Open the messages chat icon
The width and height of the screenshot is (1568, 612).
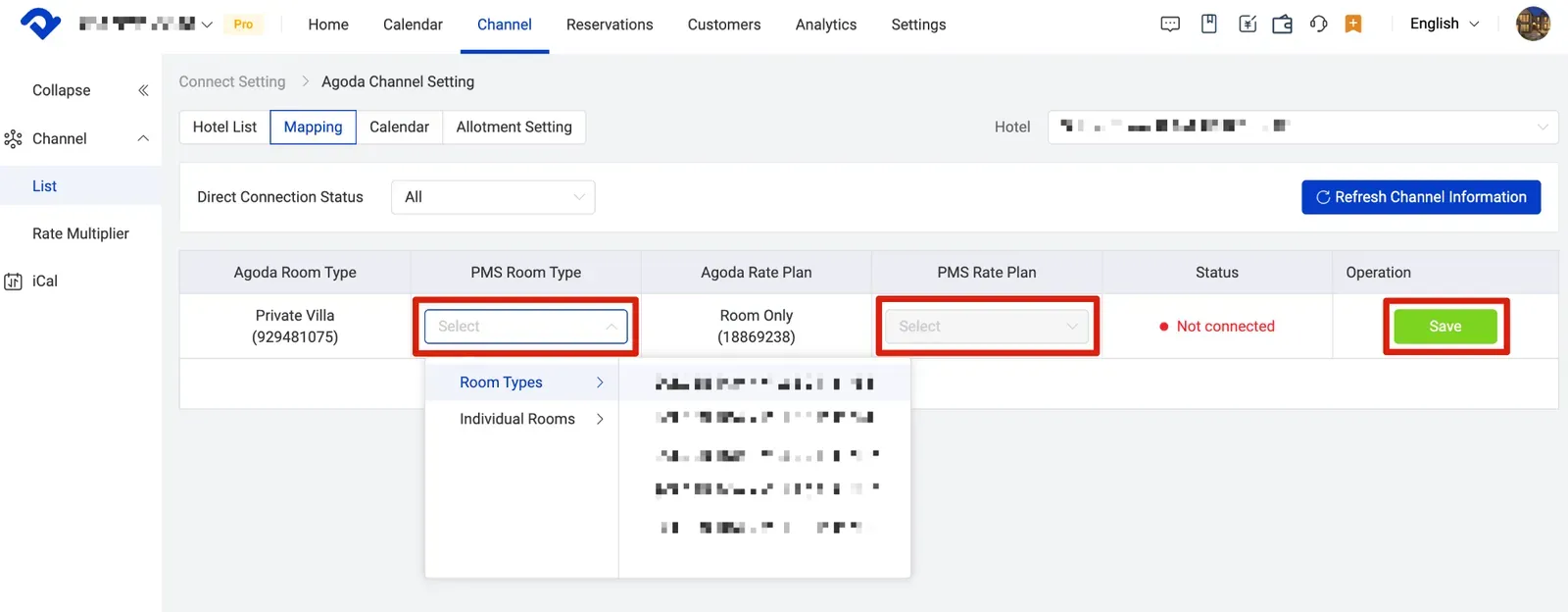pyautogui.click(x=1170, y=25)
